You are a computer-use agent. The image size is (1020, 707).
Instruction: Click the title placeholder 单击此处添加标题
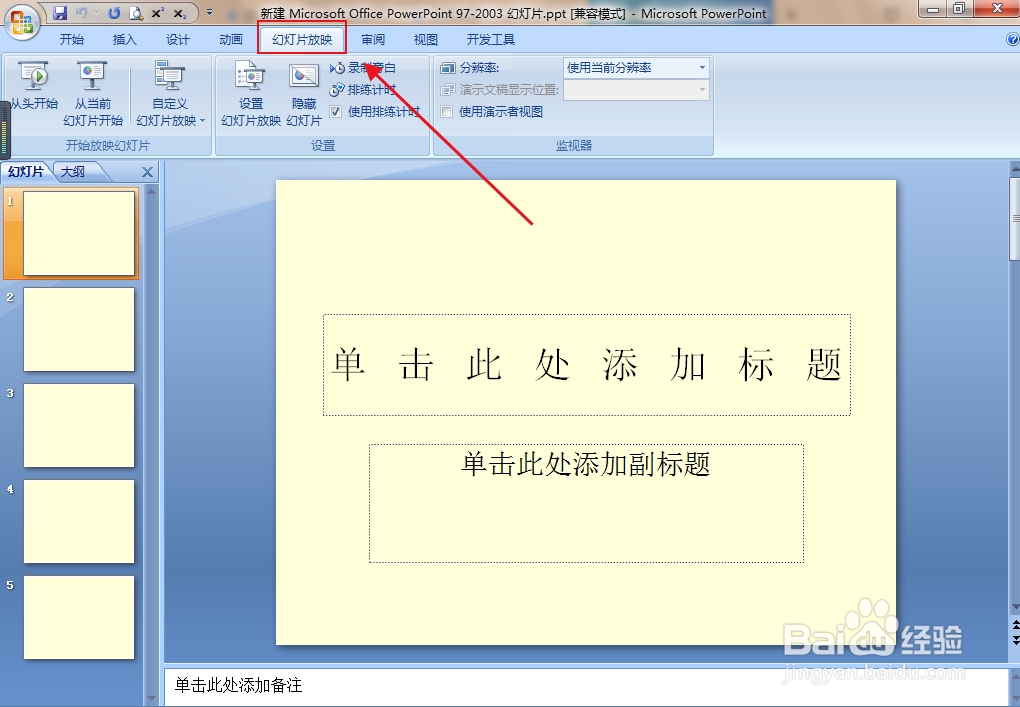click(x=587, y=364)
